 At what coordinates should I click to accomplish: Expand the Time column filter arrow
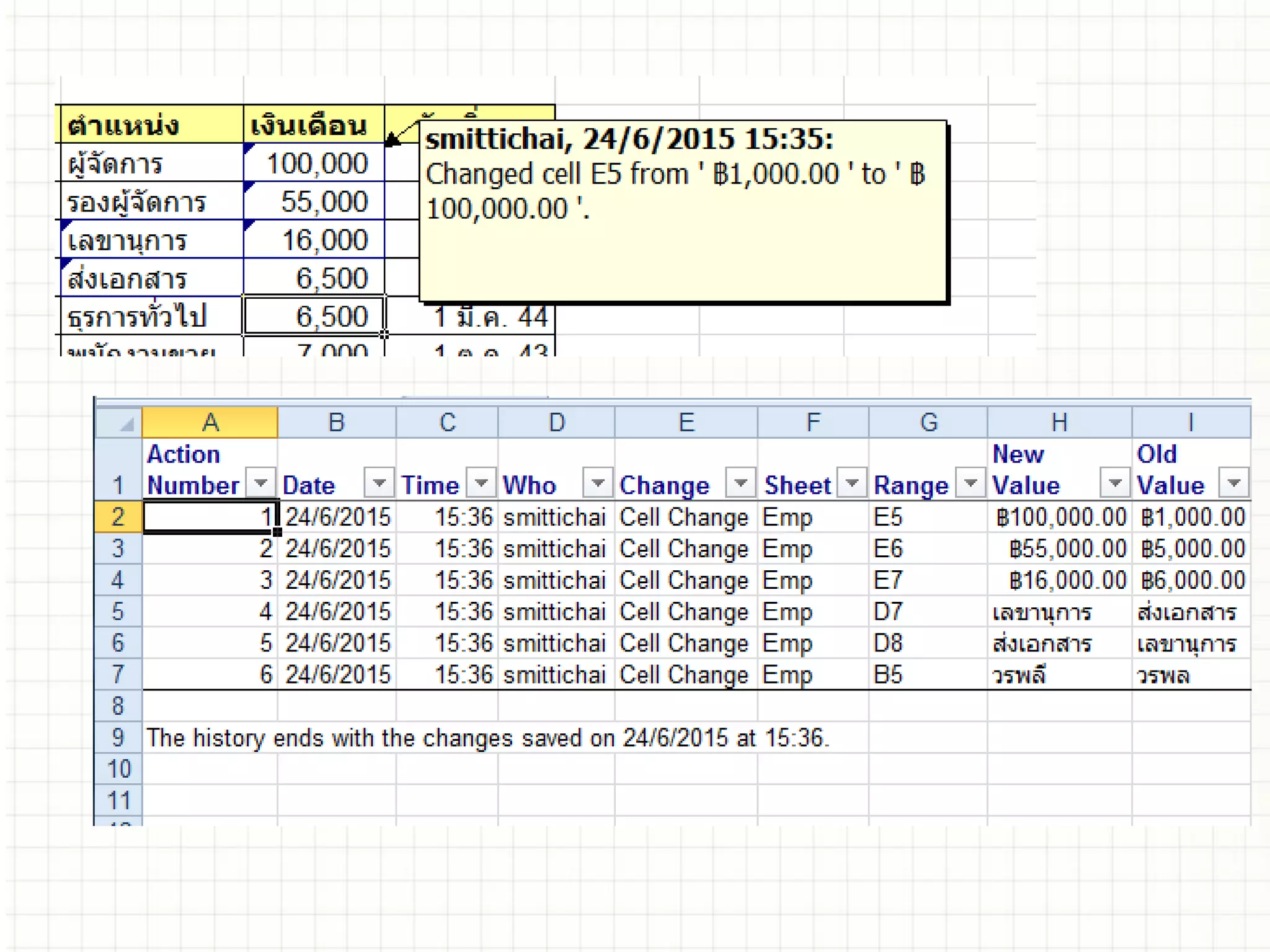[x=481, y=483]
